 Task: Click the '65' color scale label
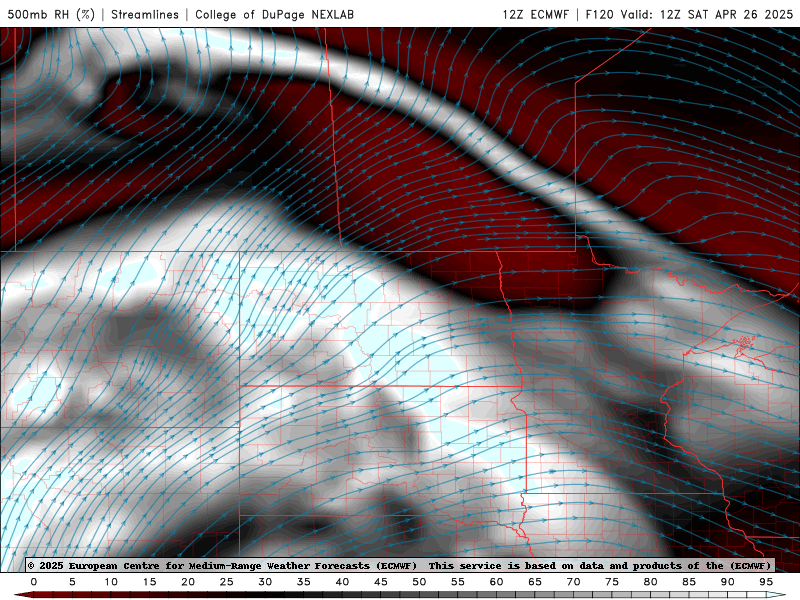[x=535, y=582]
